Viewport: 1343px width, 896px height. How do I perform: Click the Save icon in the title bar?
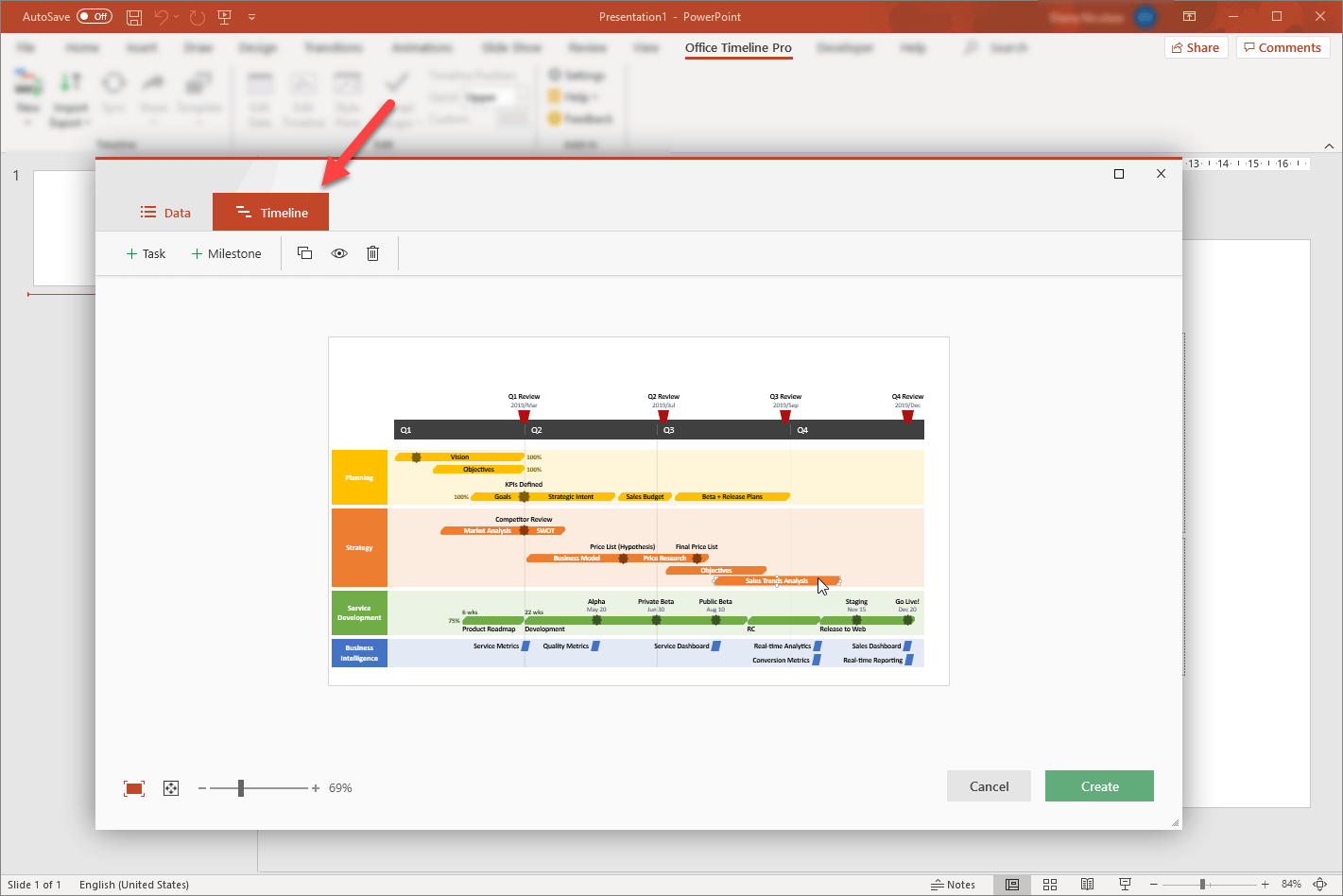click(x=134, y=17)
